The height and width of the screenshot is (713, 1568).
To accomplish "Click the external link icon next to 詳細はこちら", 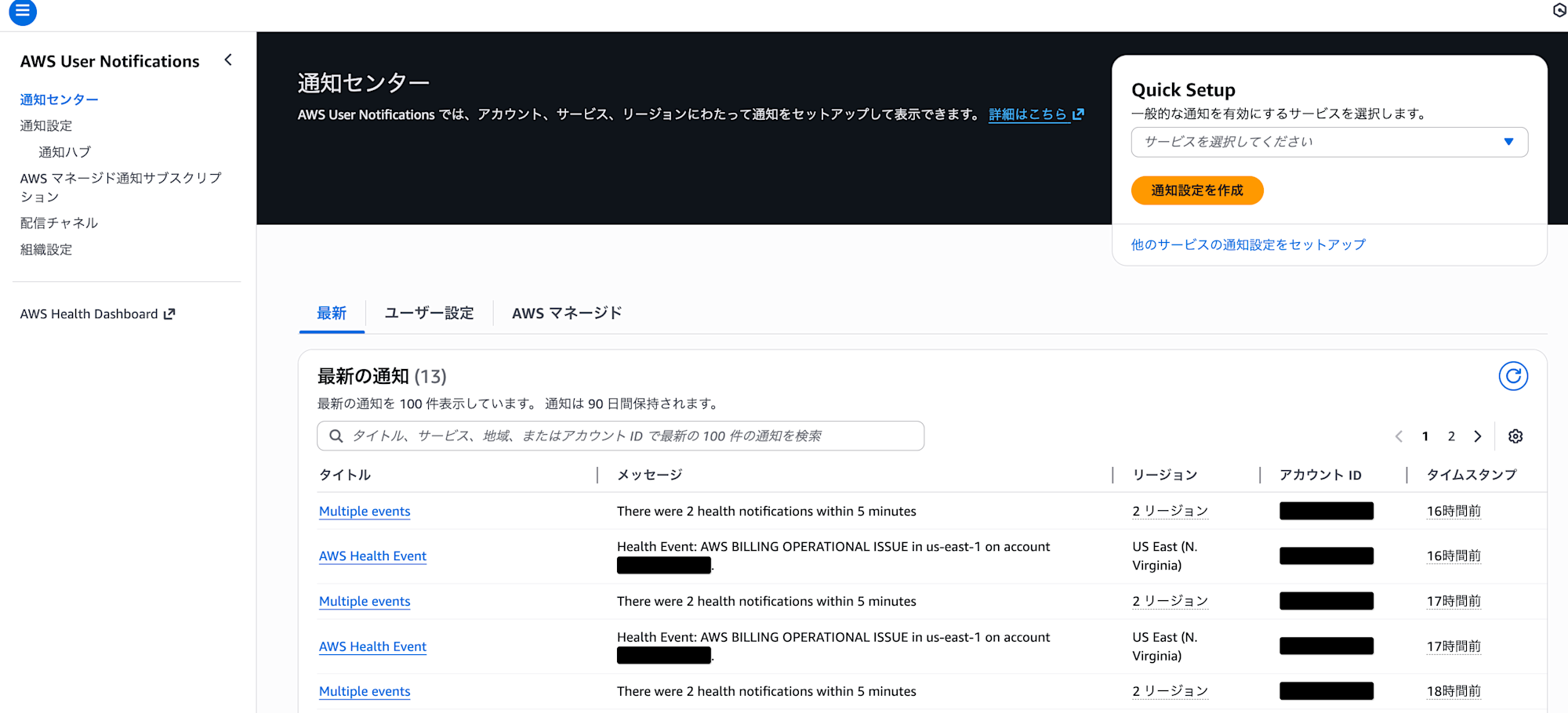I will 1080,114.
